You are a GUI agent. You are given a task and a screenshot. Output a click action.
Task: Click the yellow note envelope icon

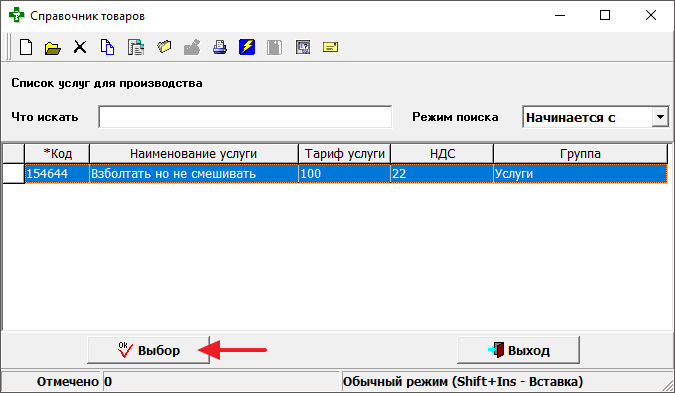[330, 47]
